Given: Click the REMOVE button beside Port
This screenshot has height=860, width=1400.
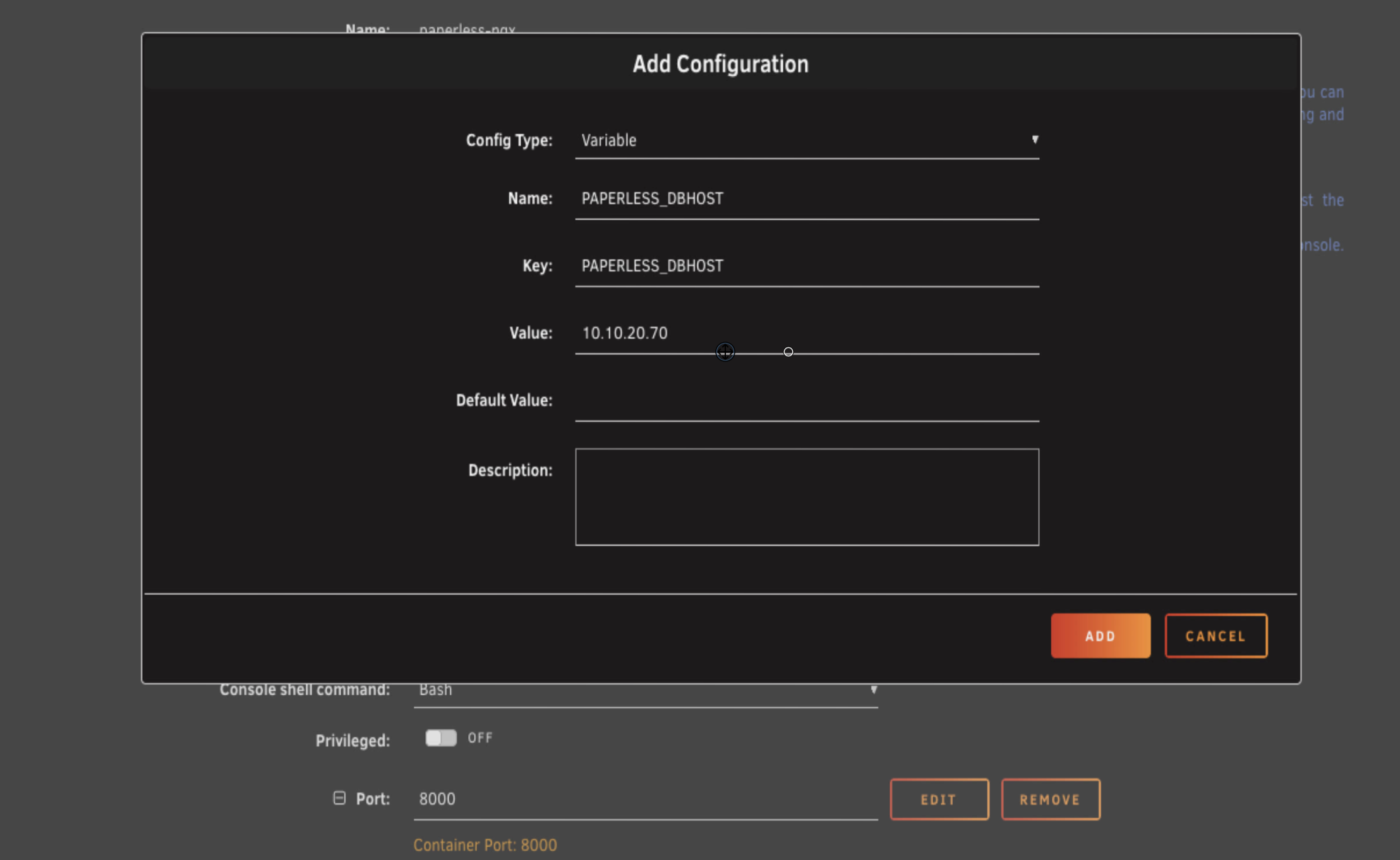Looking at the screenshot, I should [1050, 799].
